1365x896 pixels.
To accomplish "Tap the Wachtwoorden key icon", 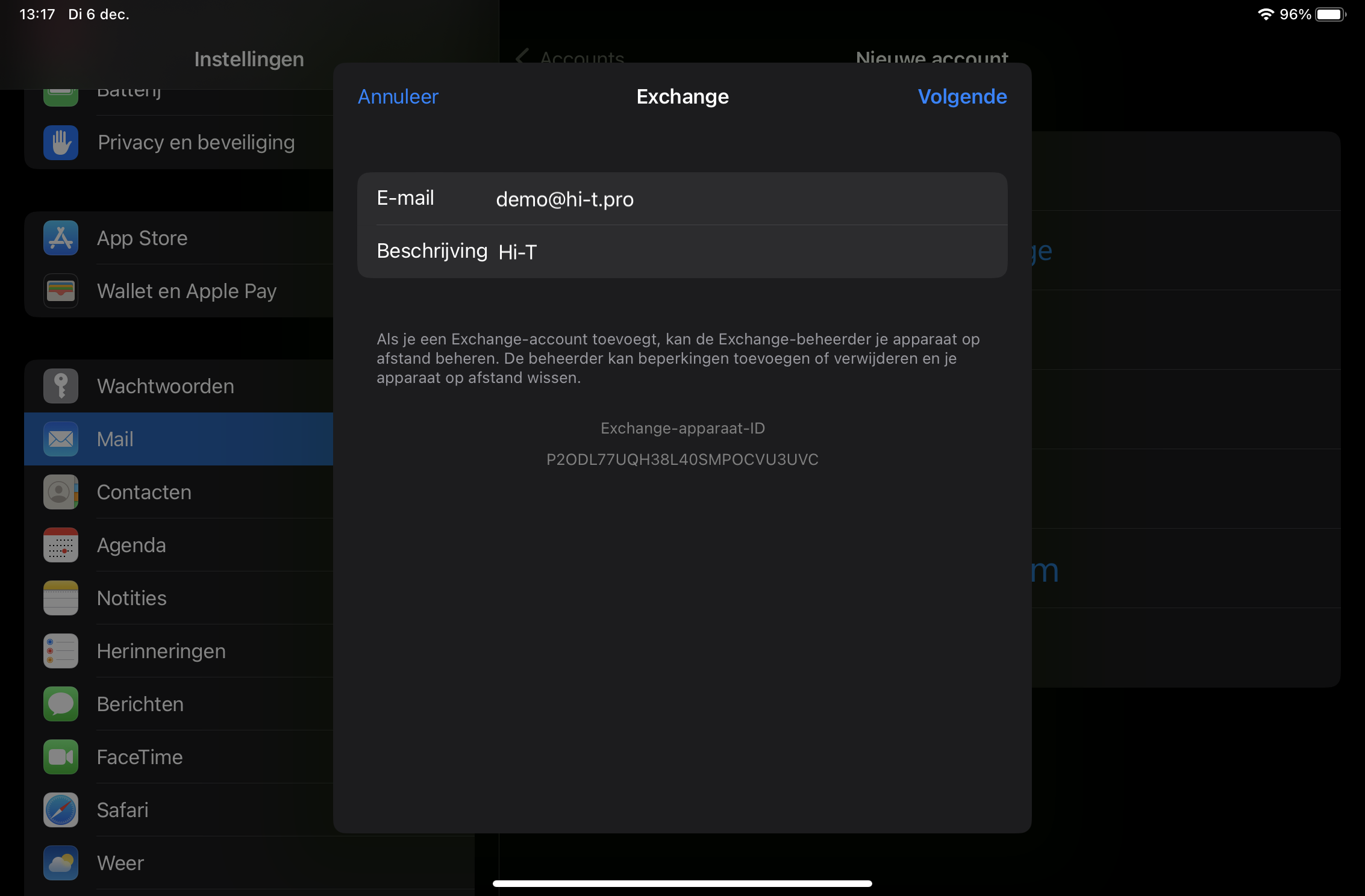I will click(x=61, y=386).
